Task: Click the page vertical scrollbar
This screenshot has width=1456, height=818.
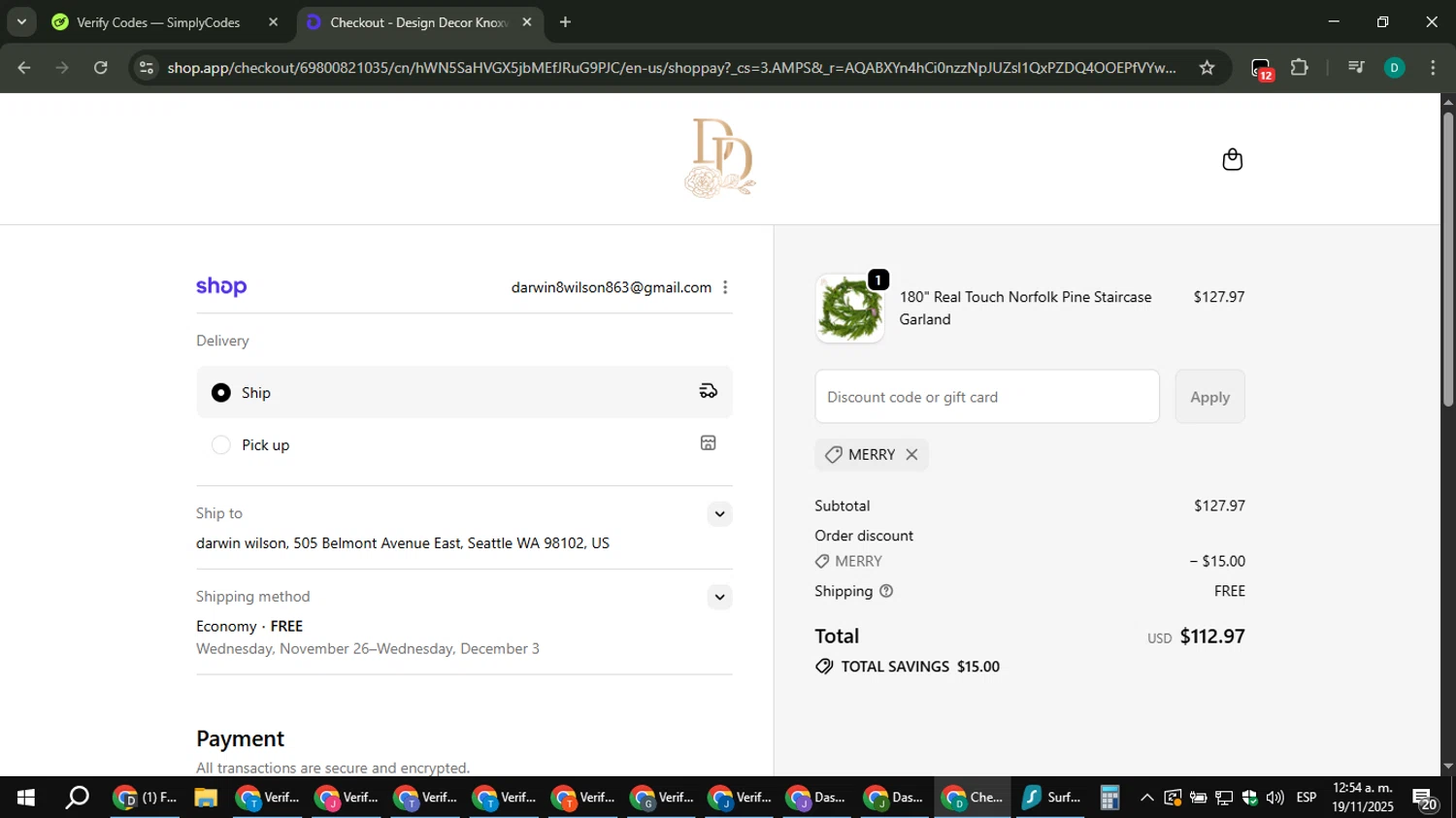Action: [1447, 260]
